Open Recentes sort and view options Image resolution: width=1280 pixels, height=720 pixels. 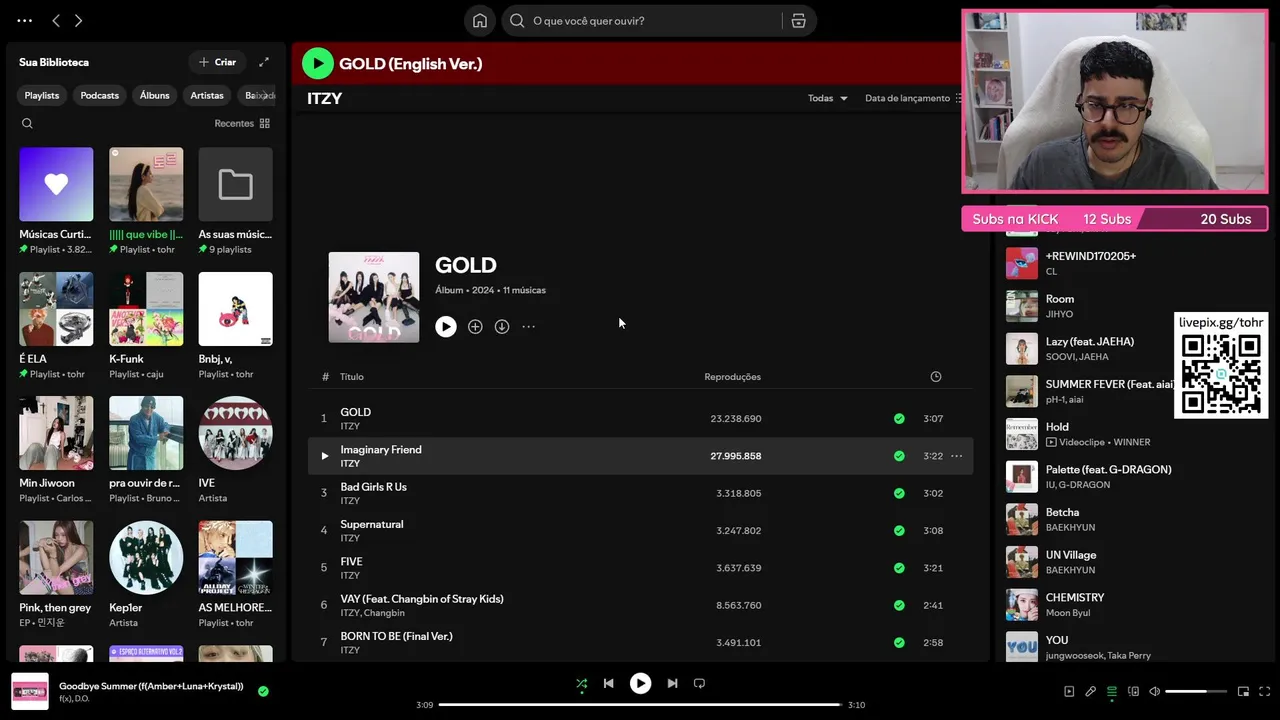click(x=242, y=124)
